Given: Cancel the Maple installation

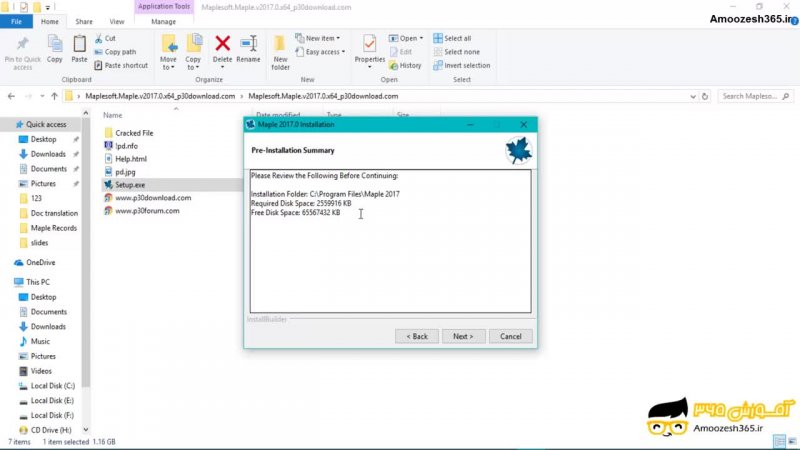Looking at the screenshot, I should click(x=510, y=336).
